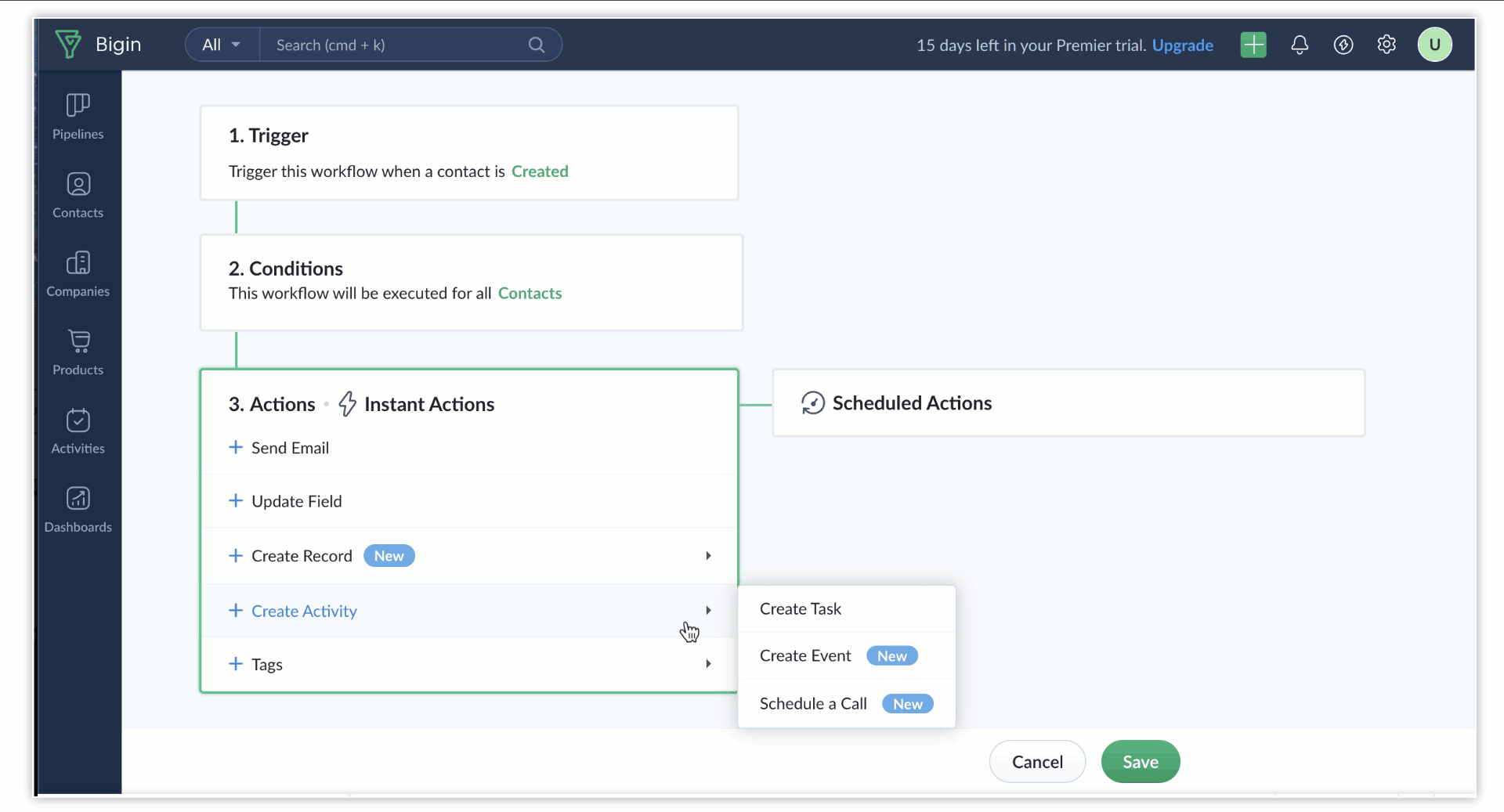Click the Scheduled Actions clock icon
This screenshot has height=812, width=1504.
(x=813, y=403)
